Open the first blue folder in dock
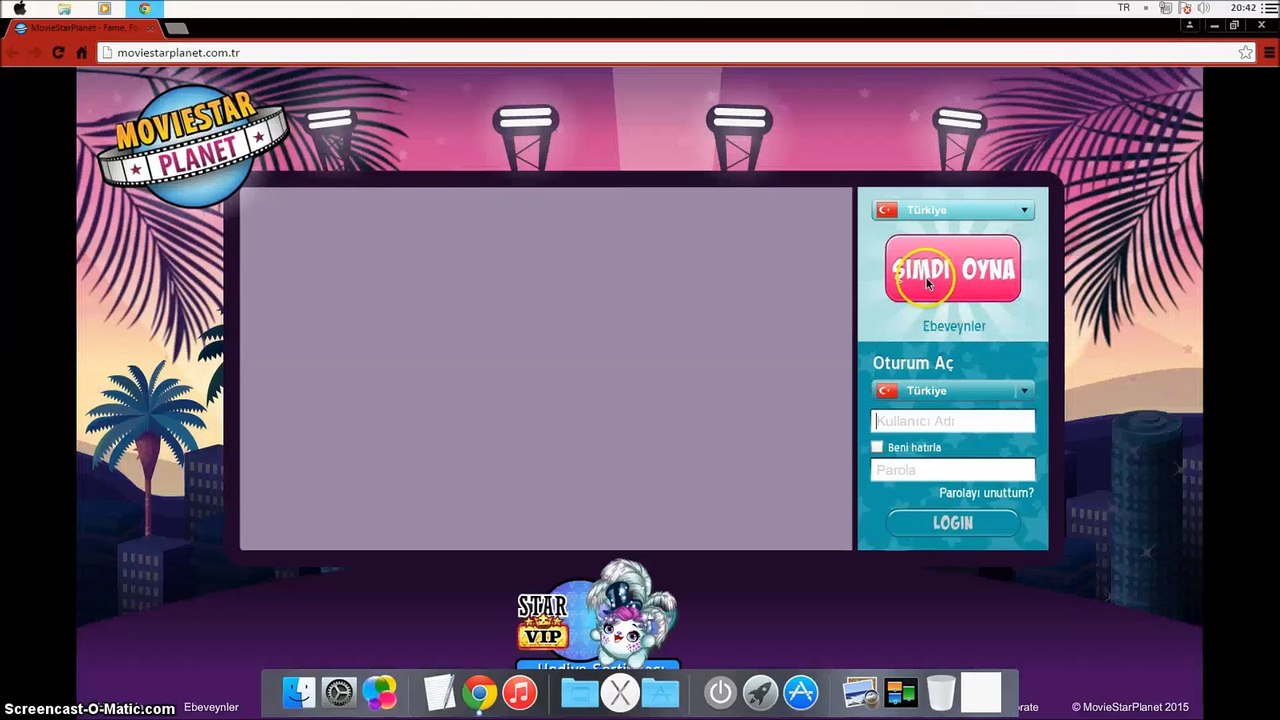This screenshot has height=720, width=1280. pos(579,692)
